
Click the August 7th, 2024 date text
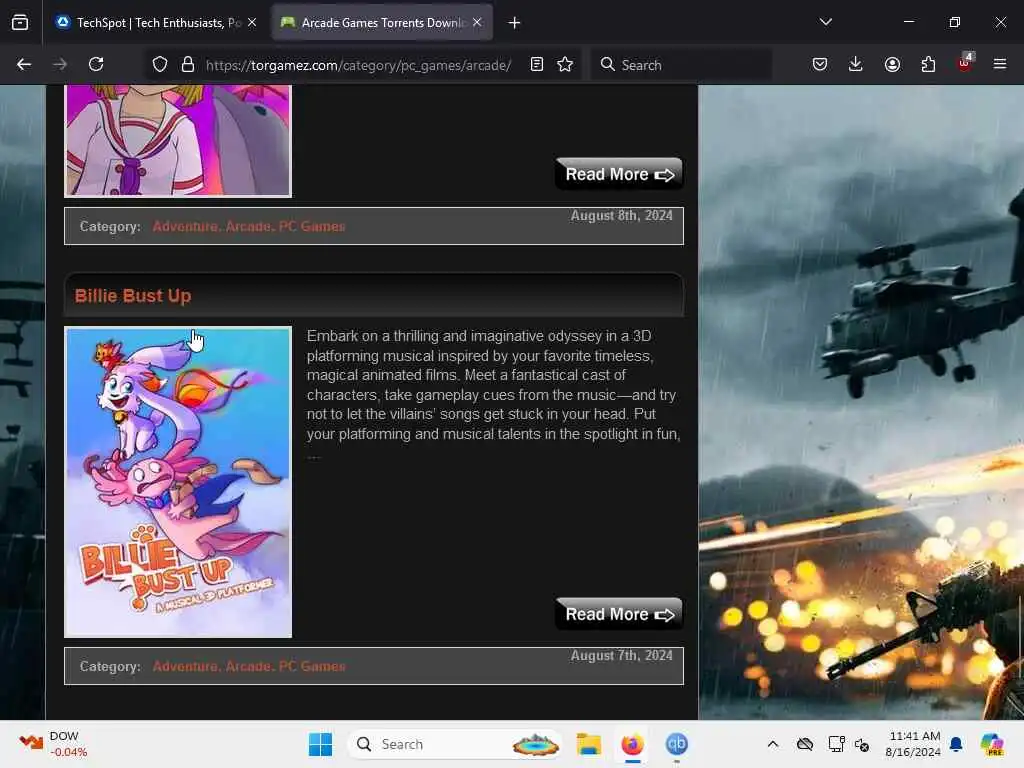coord(622,656)
